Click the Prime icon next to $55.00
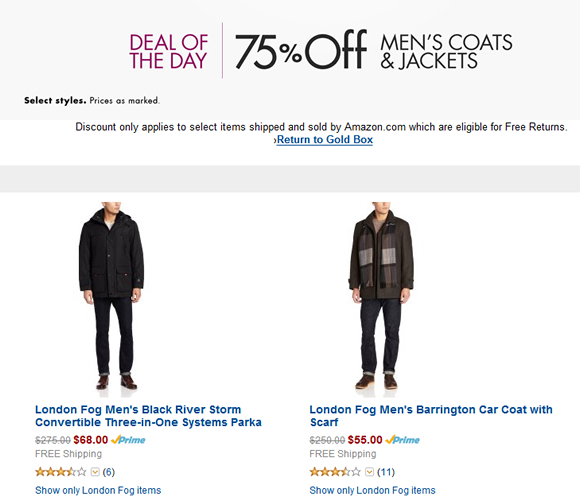Screen dimensions: 580x497 (x=402, y=440)
